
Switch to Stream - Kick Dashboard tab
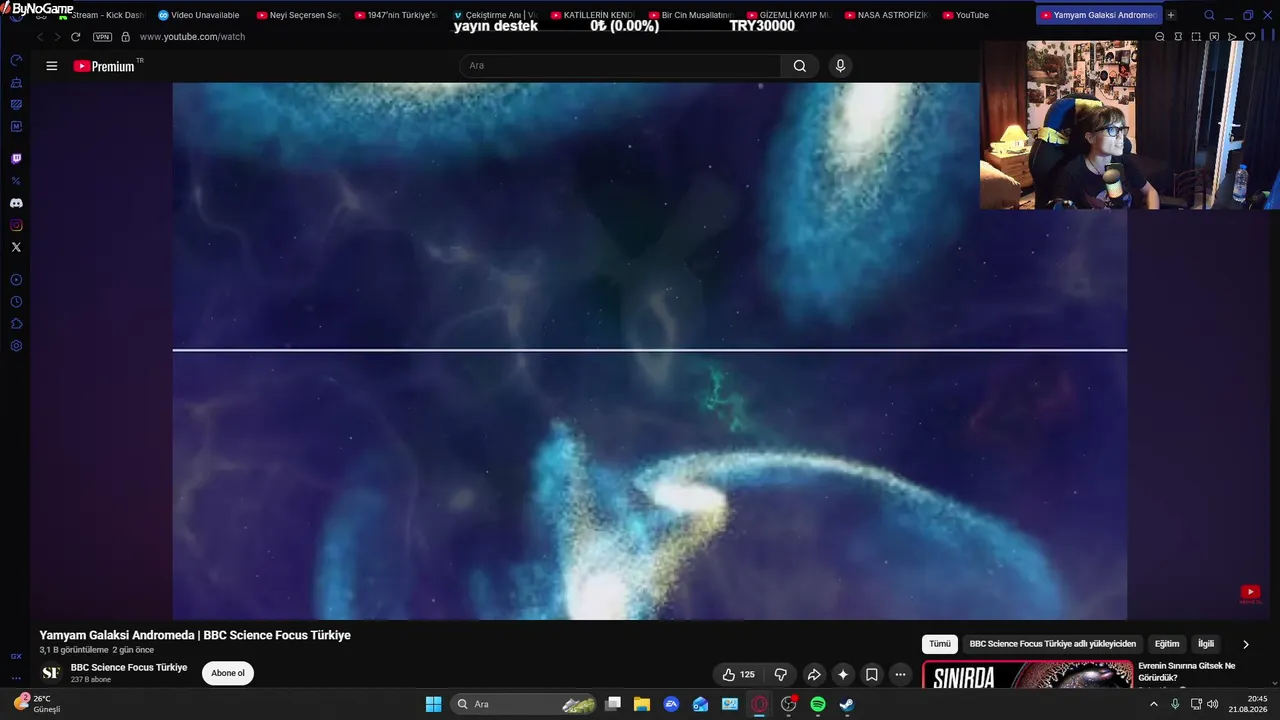click(x=100, y=15)
